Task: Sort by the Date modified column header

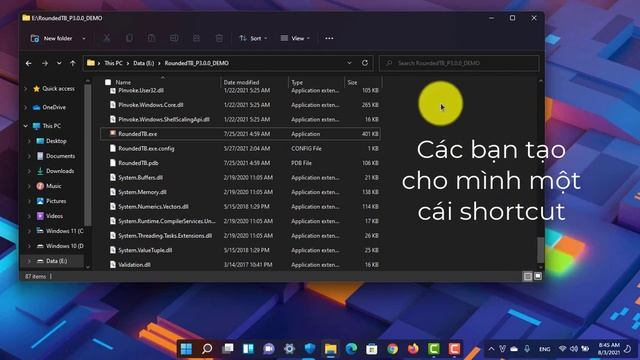Action: tap(241, 82)
